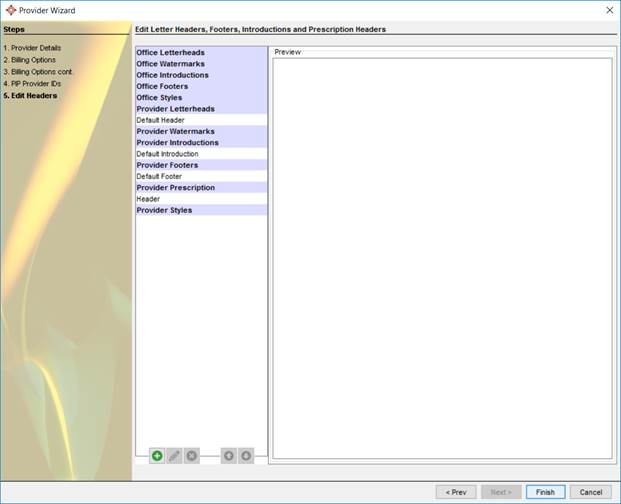Screen dimensions: 621x504
Task: Click the move up arrow icon
Action: pos(229,456)
